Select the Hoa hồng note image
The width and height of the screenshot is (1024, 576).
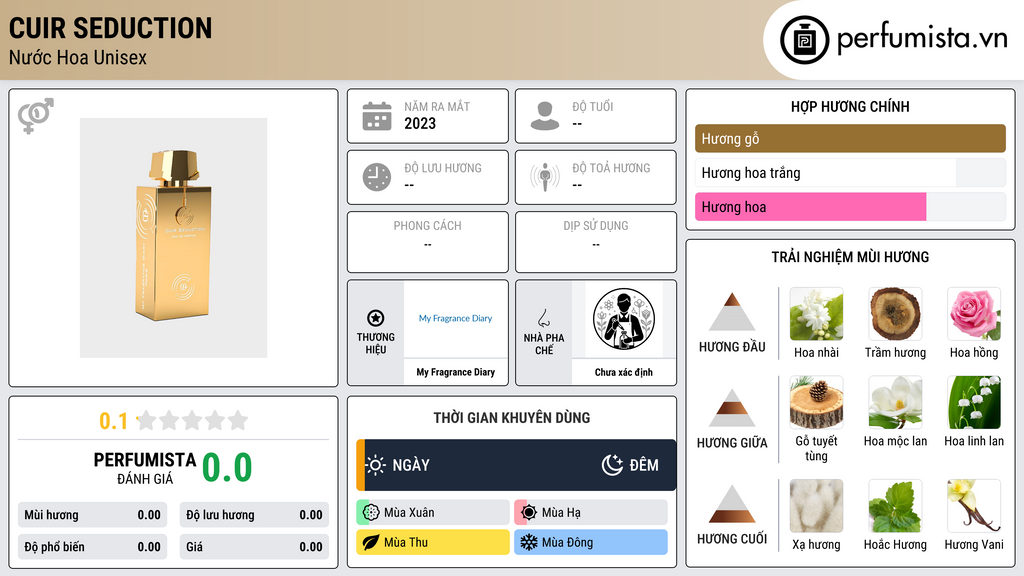tap(974, 314)
